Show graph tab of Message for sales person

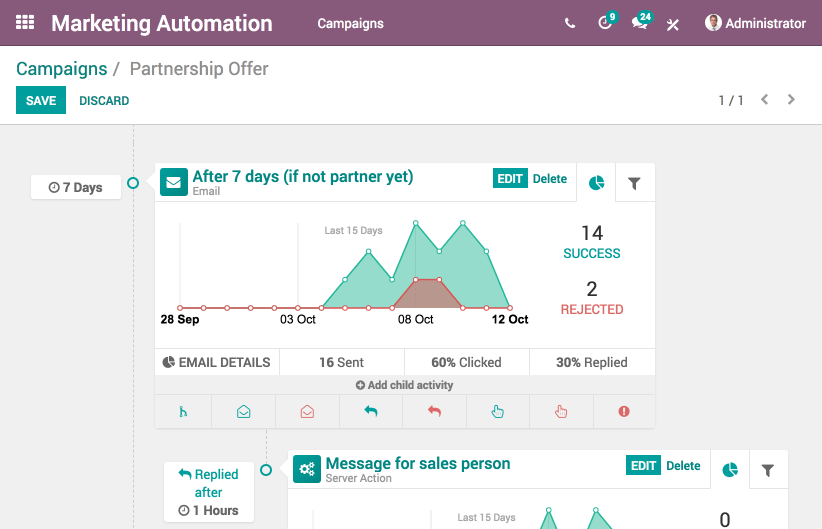click(730, 470)
